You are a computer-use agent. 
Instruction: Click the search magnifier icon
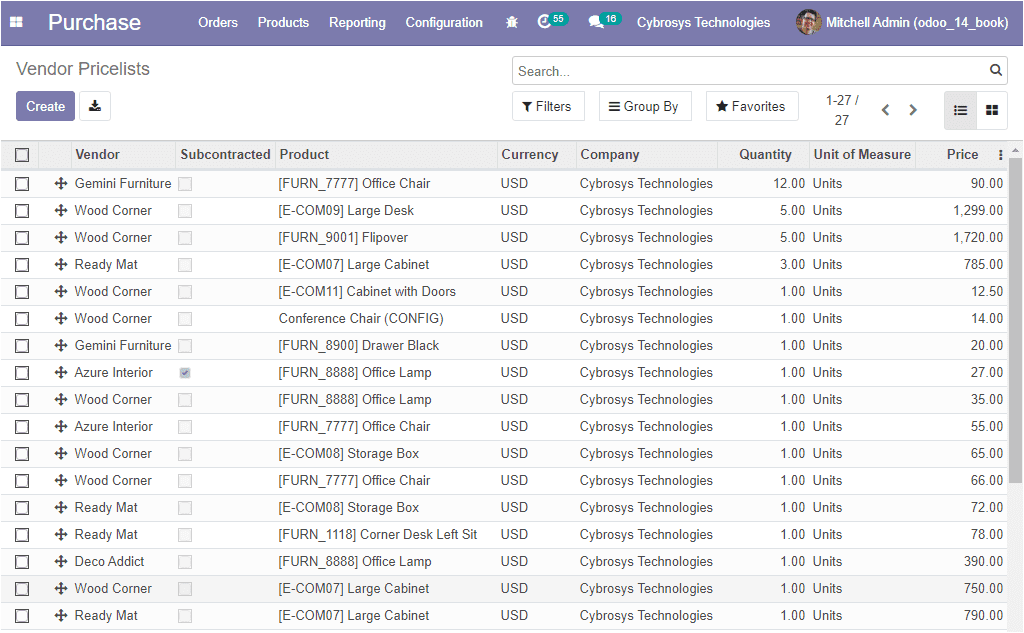point(995,70)
